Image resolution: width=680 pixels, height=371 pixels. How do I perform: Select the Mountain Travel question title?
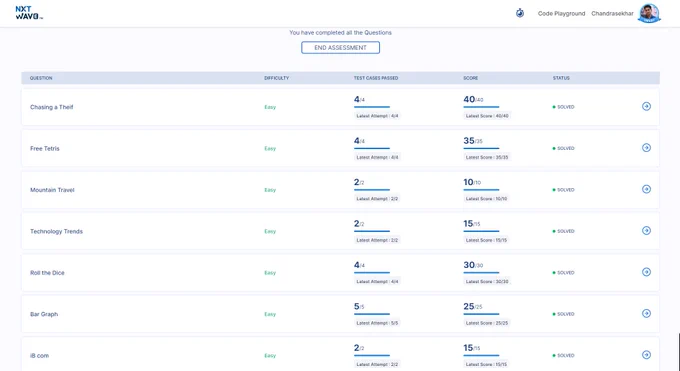pos(52,190)
